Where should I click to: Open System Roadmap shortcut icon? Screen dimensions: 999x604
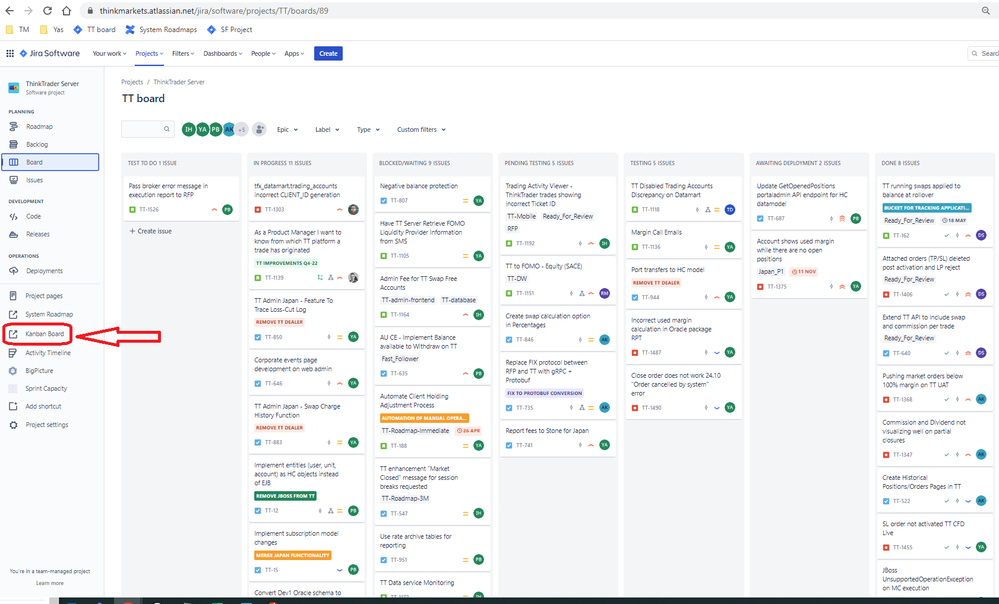13,314
